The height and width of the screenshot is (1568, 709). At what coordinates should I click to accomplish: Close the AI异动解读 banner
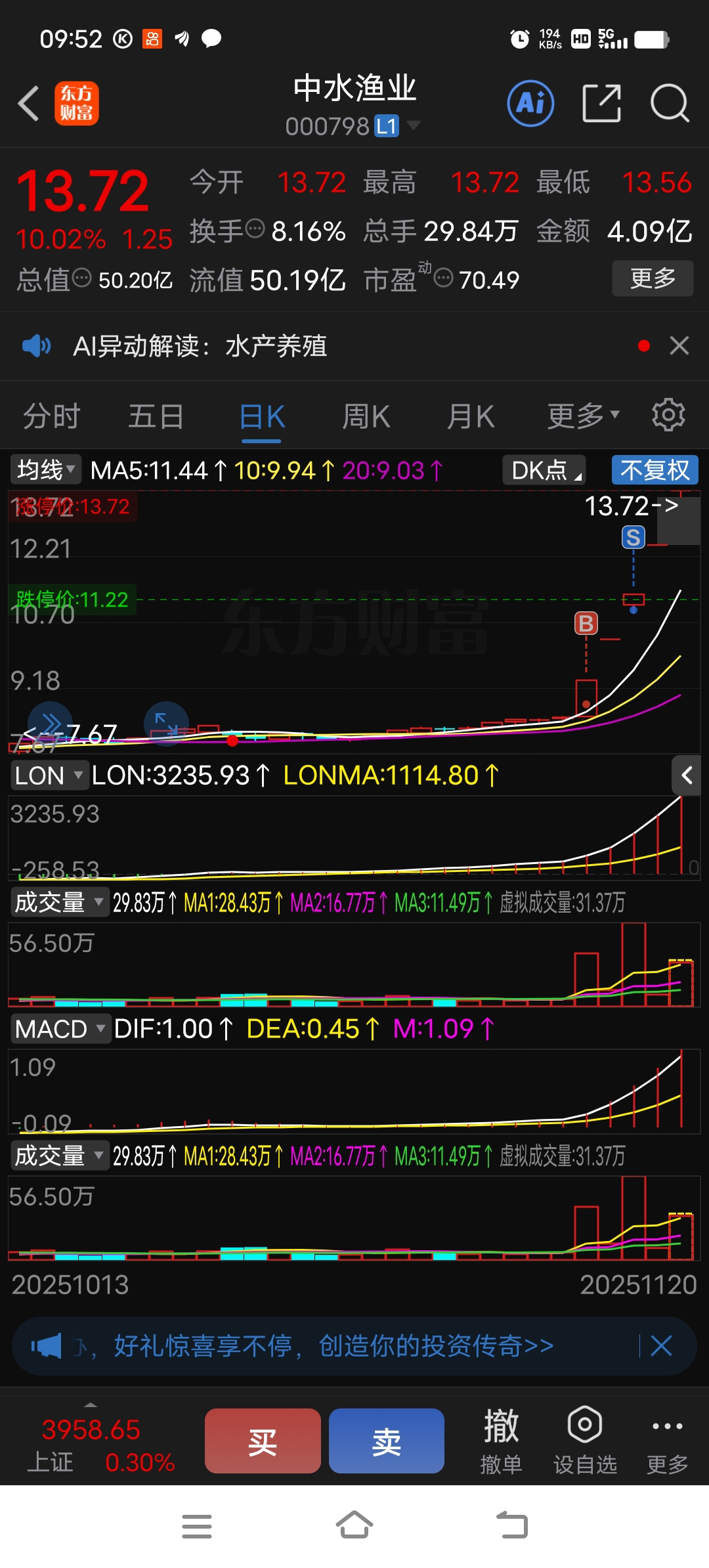coord(679,345)
